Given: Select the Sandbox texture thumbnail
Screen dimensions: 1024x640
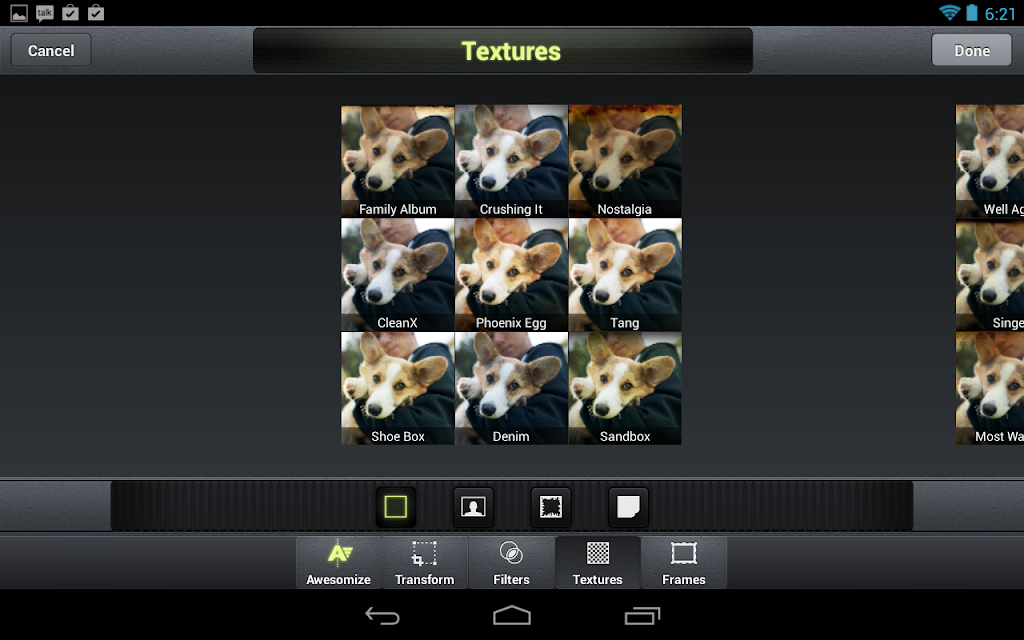Looking at the screenshot, I should tap(625, 389).
